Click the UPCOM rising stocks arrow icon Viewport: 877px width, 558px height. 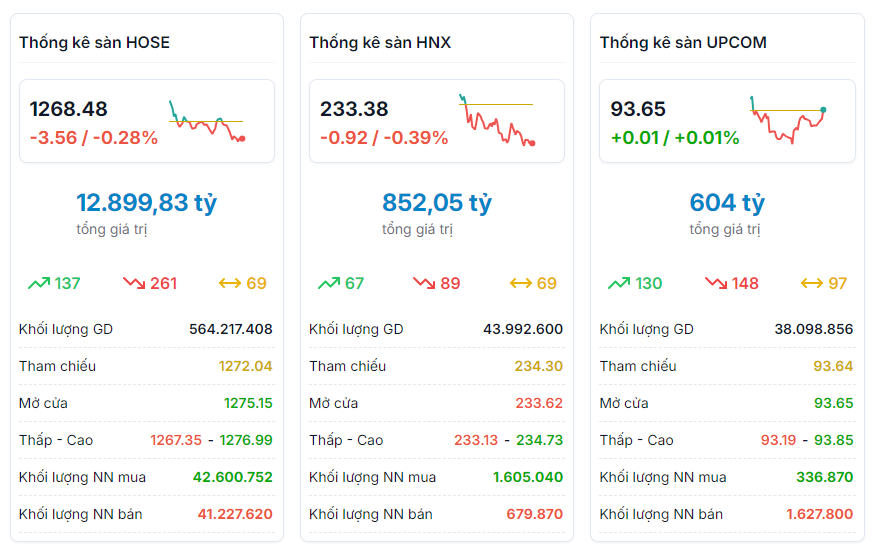coord(619,283)
